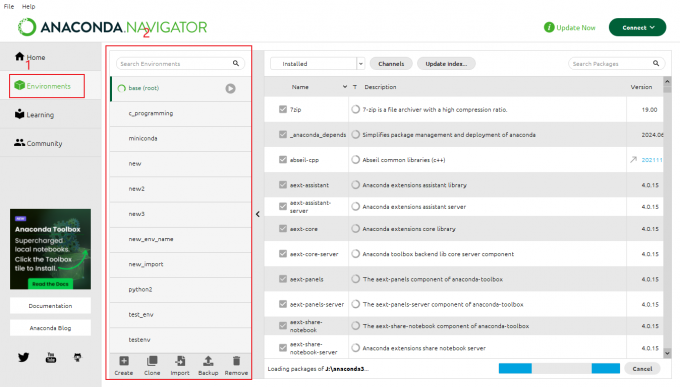Toggle the aext-panels checkbox
The height and width of the screenshot is (387, 680).
[x=283, y=279]
